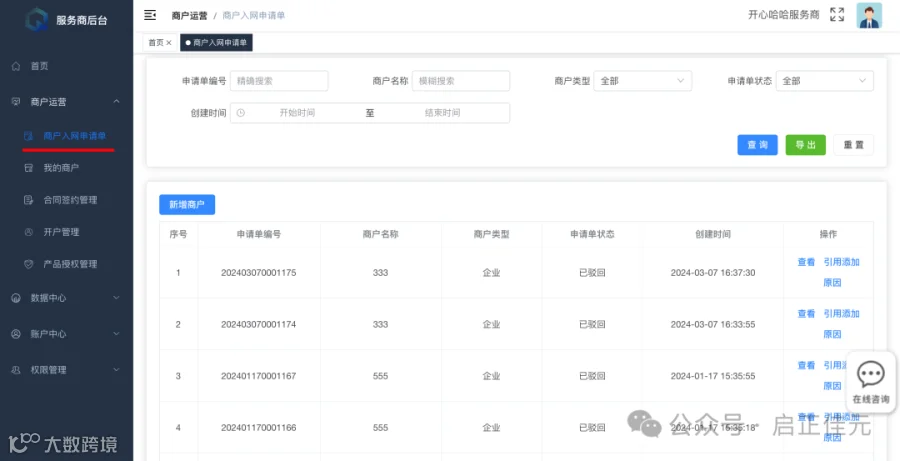Close the 首页 tab using its x

tap(169, 42)
